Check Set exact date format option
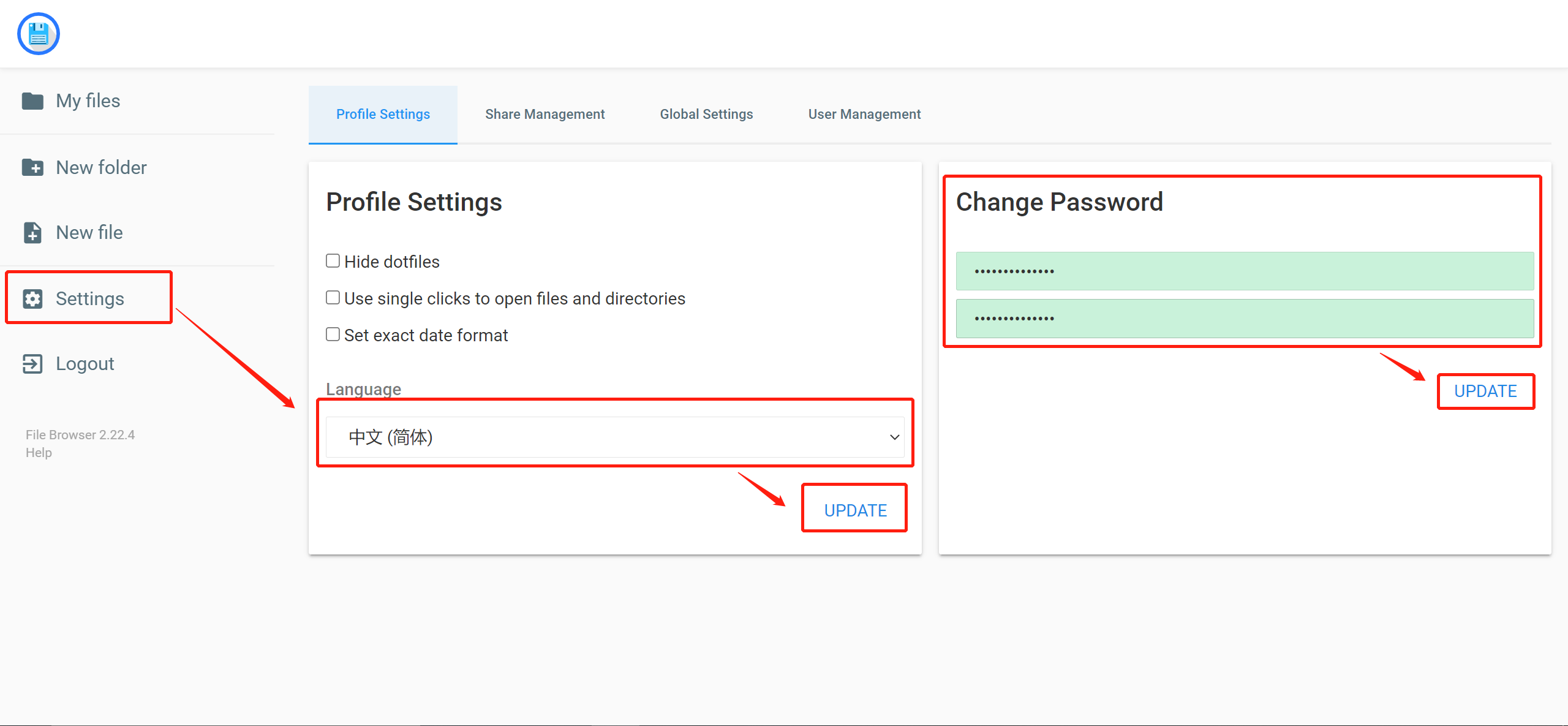1568x726 pixels. pyautogui.click(x=333, y=335)
